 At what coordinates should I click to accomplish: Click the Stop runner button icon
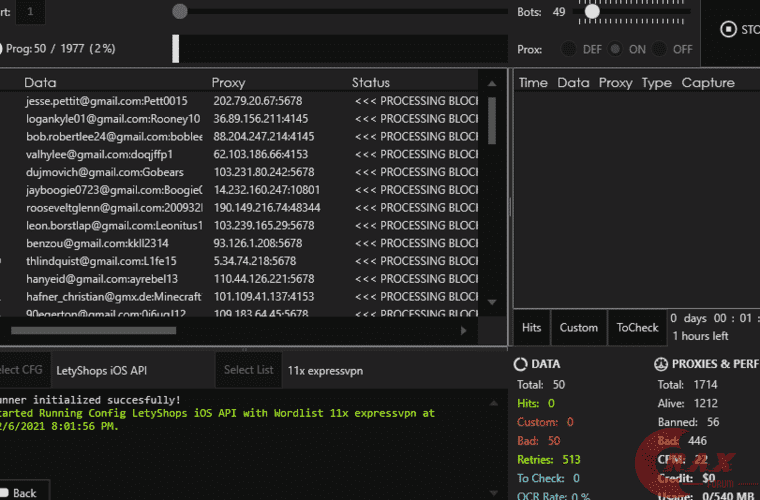click(x=728, y=29)
